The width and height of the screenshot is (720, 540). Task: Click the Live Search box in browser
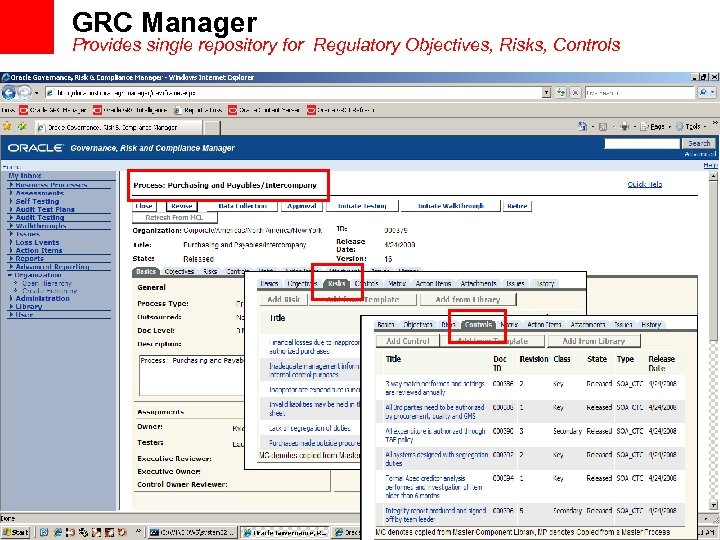[640, 93]
